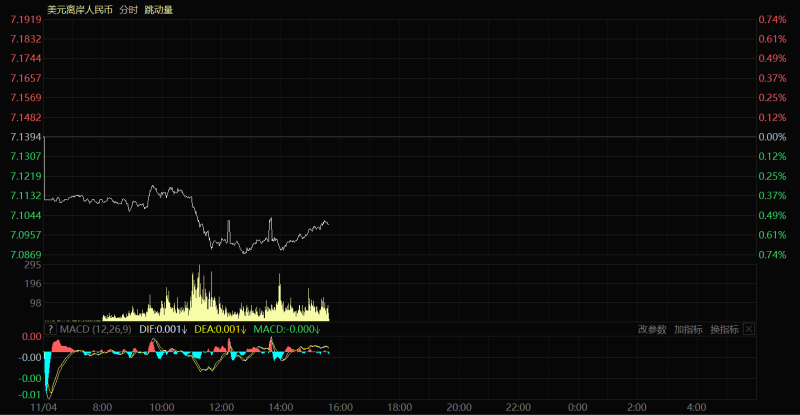
Task: Click the -0.01 MACD axis label
Action: click(30, 395)
